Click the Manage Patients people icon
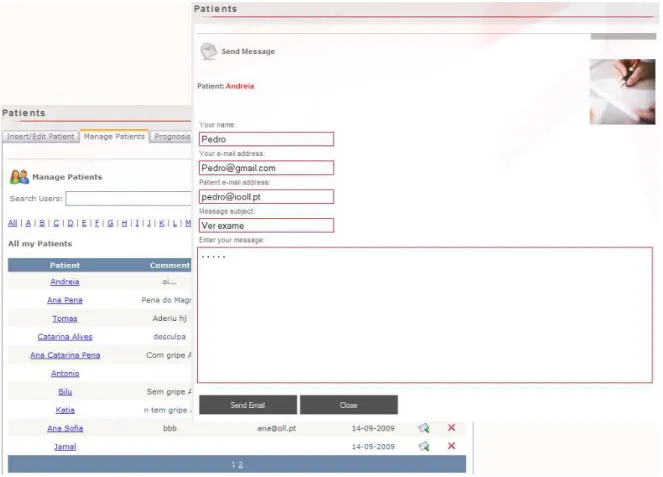The image size is (663, 477). click(x=19, y=177)
